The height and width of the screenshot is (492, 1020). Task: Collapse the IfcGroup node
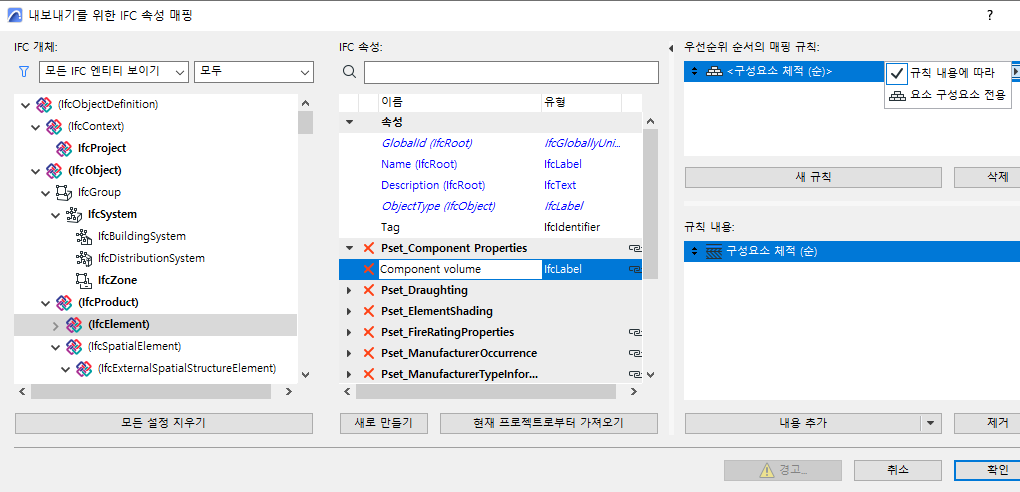tap(46, 193)
